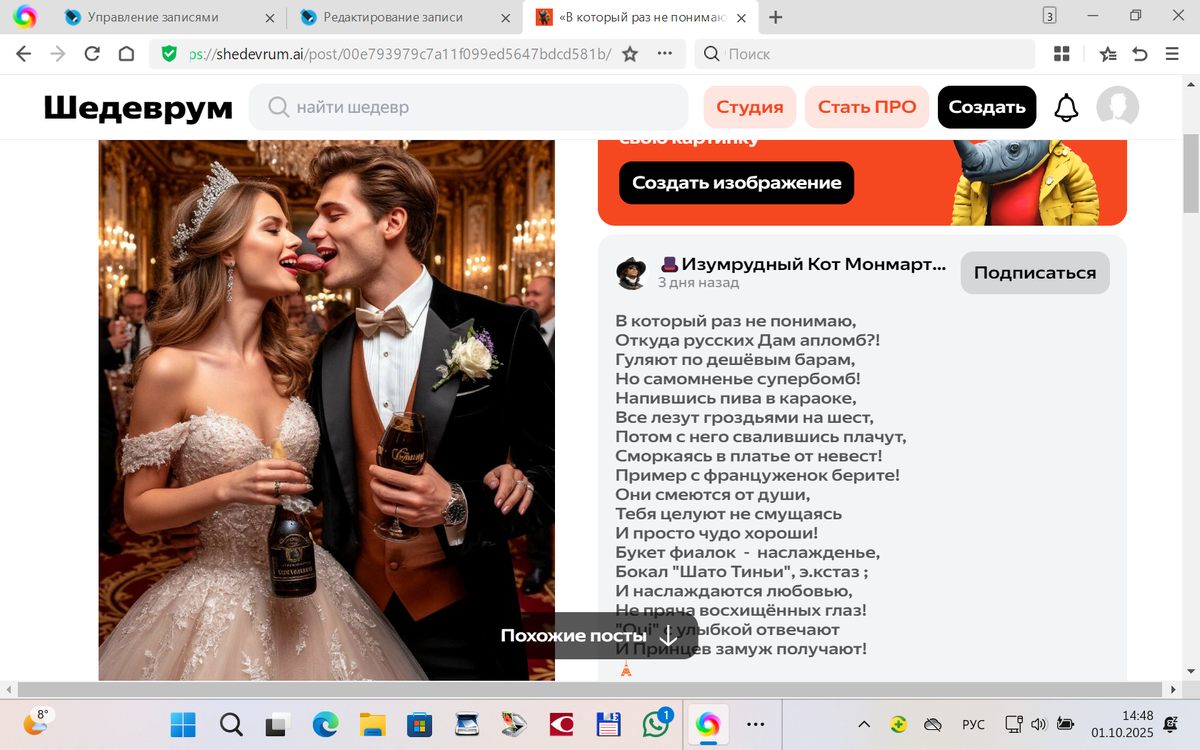Open the extensions grid icon in the toolbar

point(1062,54)
